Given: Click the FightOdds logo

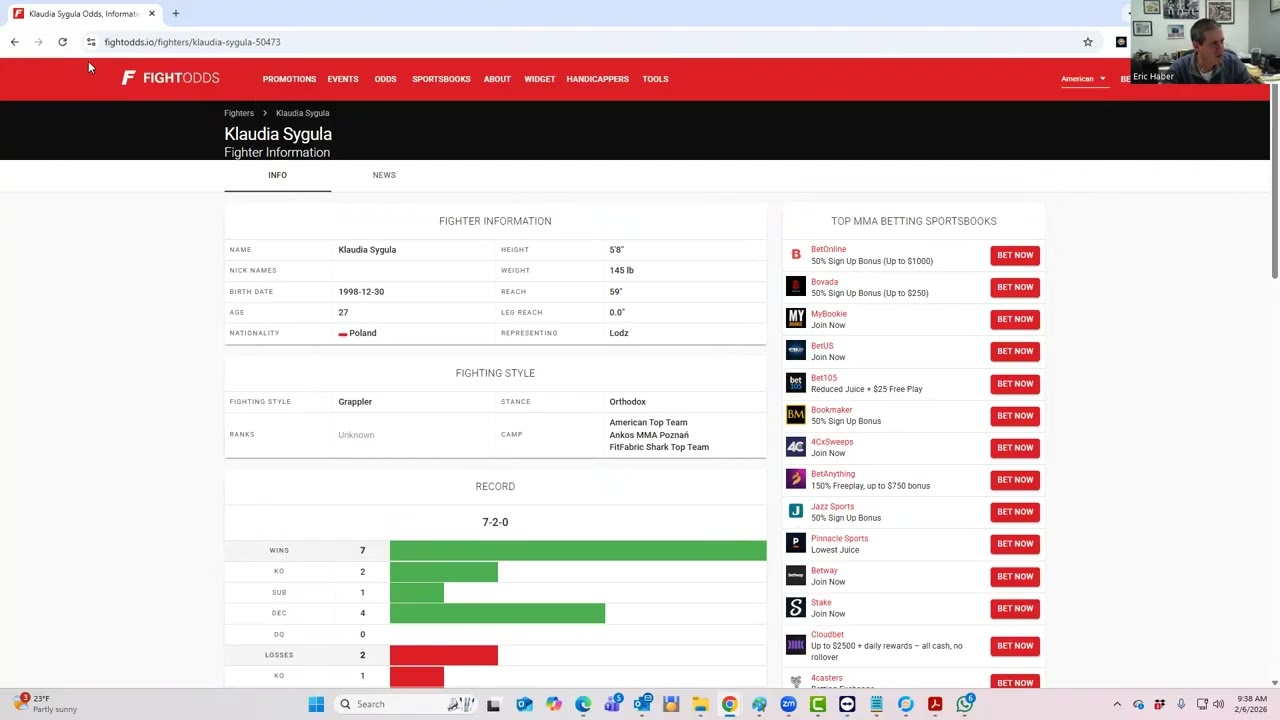Looking at the screenshot, I should pos(170,78).
